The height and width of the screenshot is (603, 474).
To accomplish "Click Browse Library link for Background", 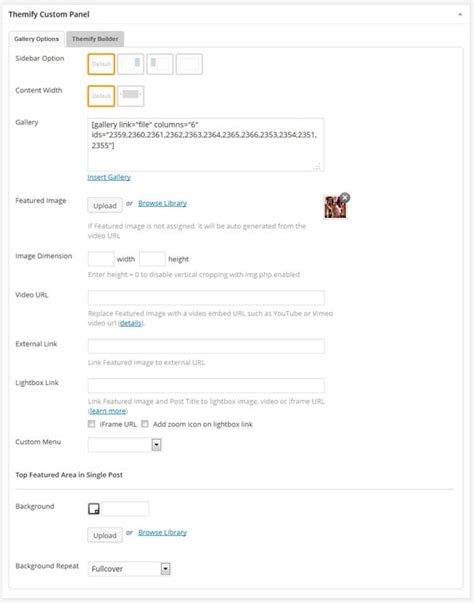I will tap(162, 532).
